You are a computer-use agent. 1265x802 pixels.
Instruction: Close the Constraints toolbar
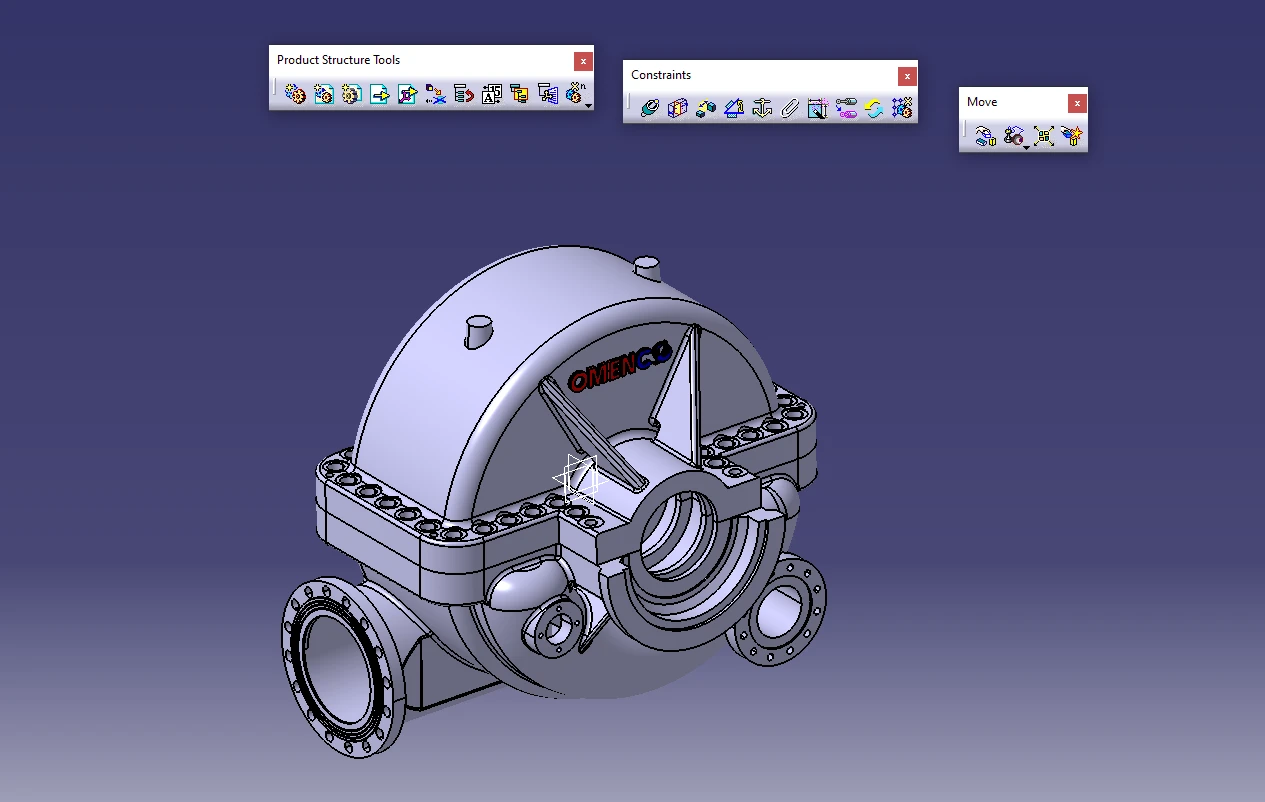point(906,76)
